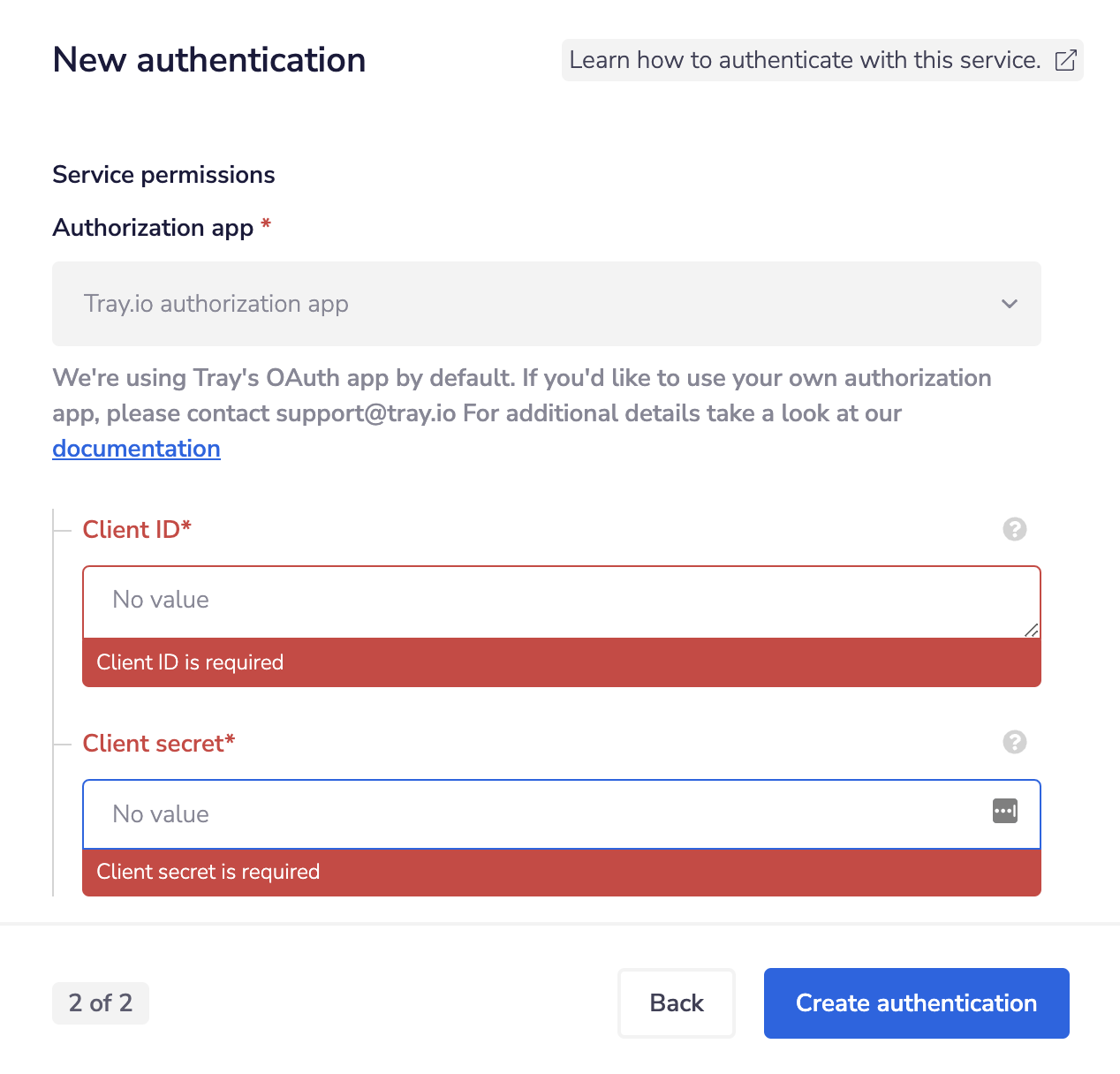Image resolution: width=1120 pixels, height=1074 pixels.
Task: Click the question mark icon next to Client secret
Action: (x=1014, y=743)
